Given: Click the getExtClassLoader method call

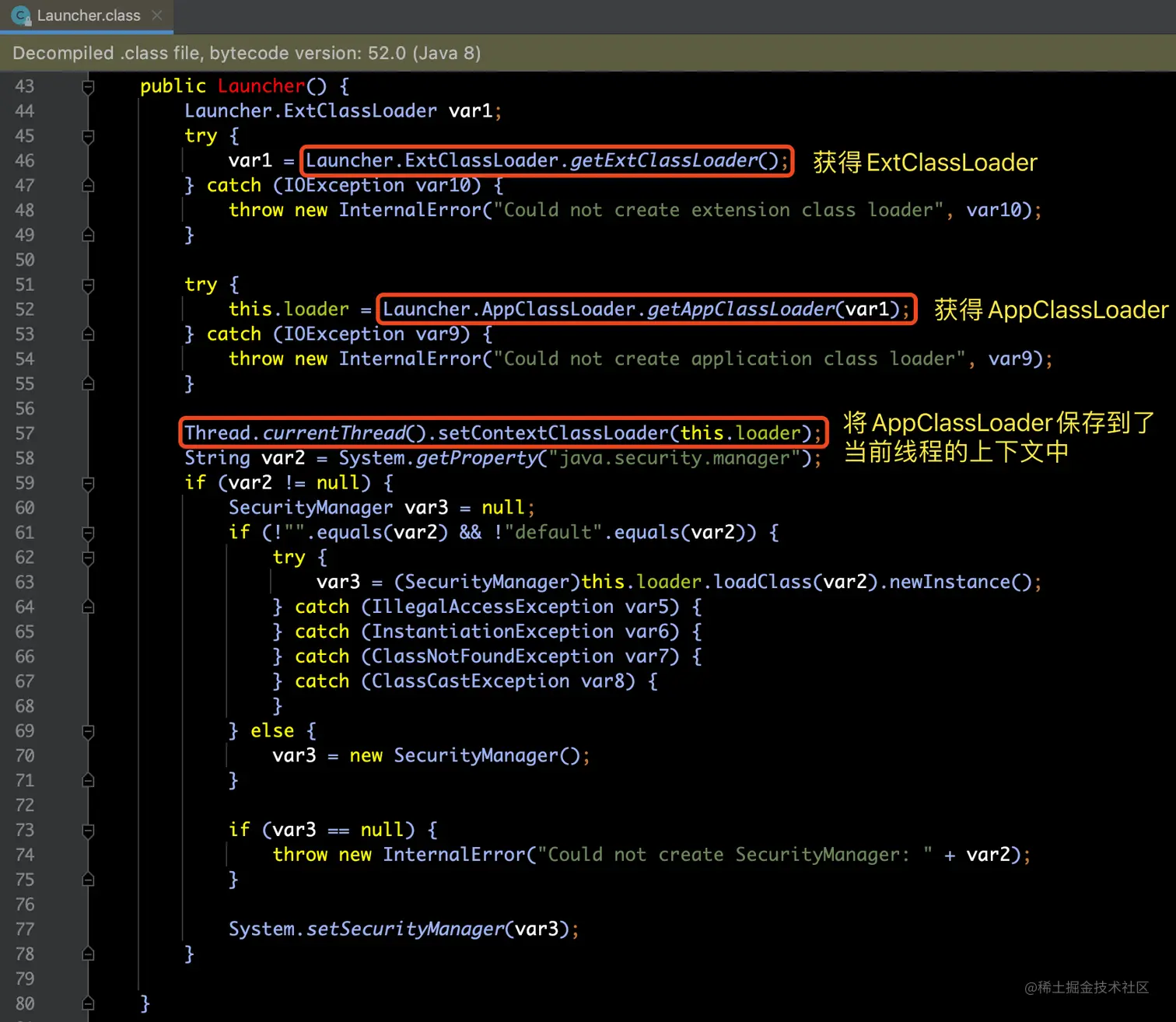Looking at the screenshot, I should (x=664, y=160).
